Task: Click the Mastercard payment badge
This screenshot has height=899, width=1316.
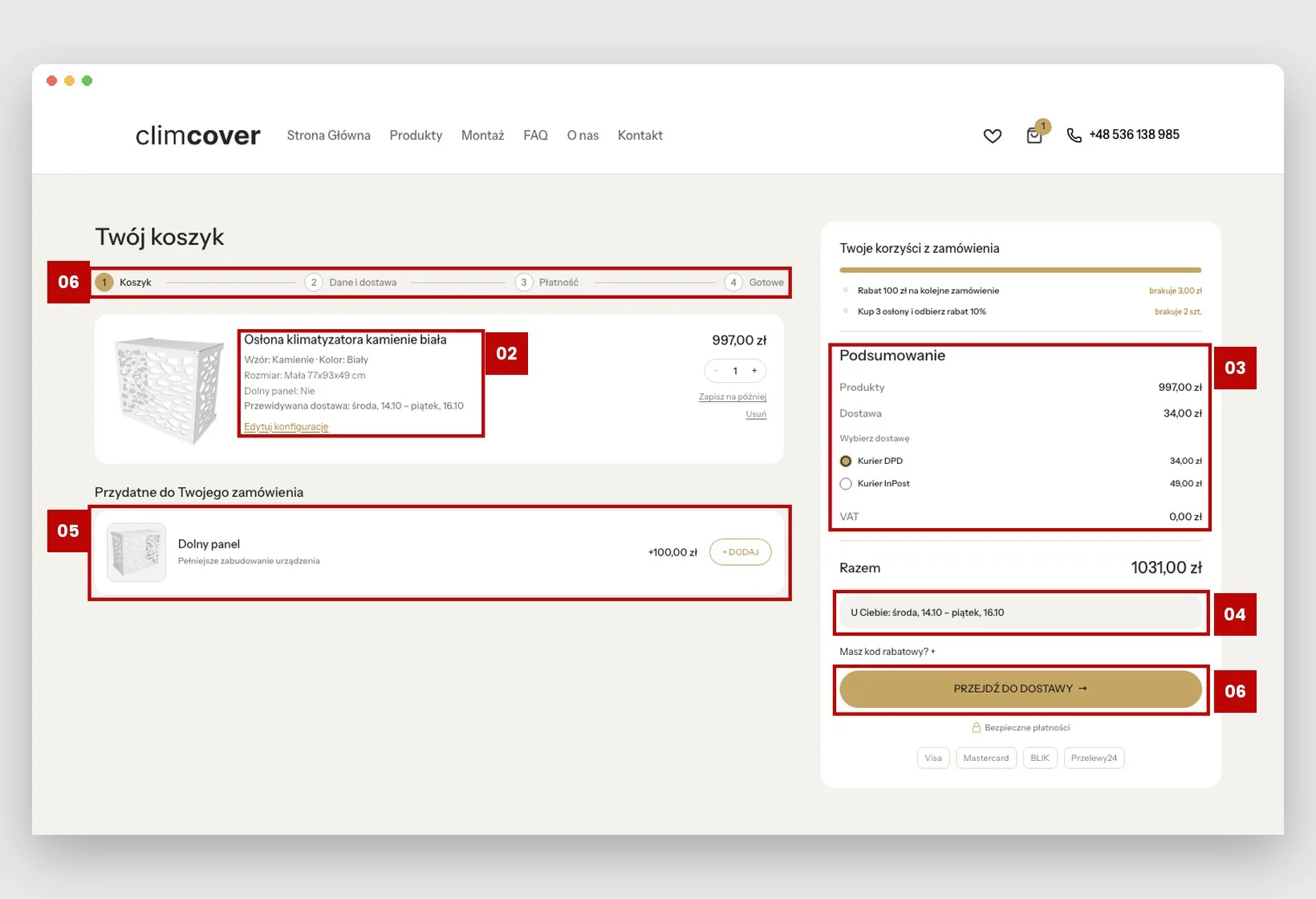Action: (x=986, y=758)
